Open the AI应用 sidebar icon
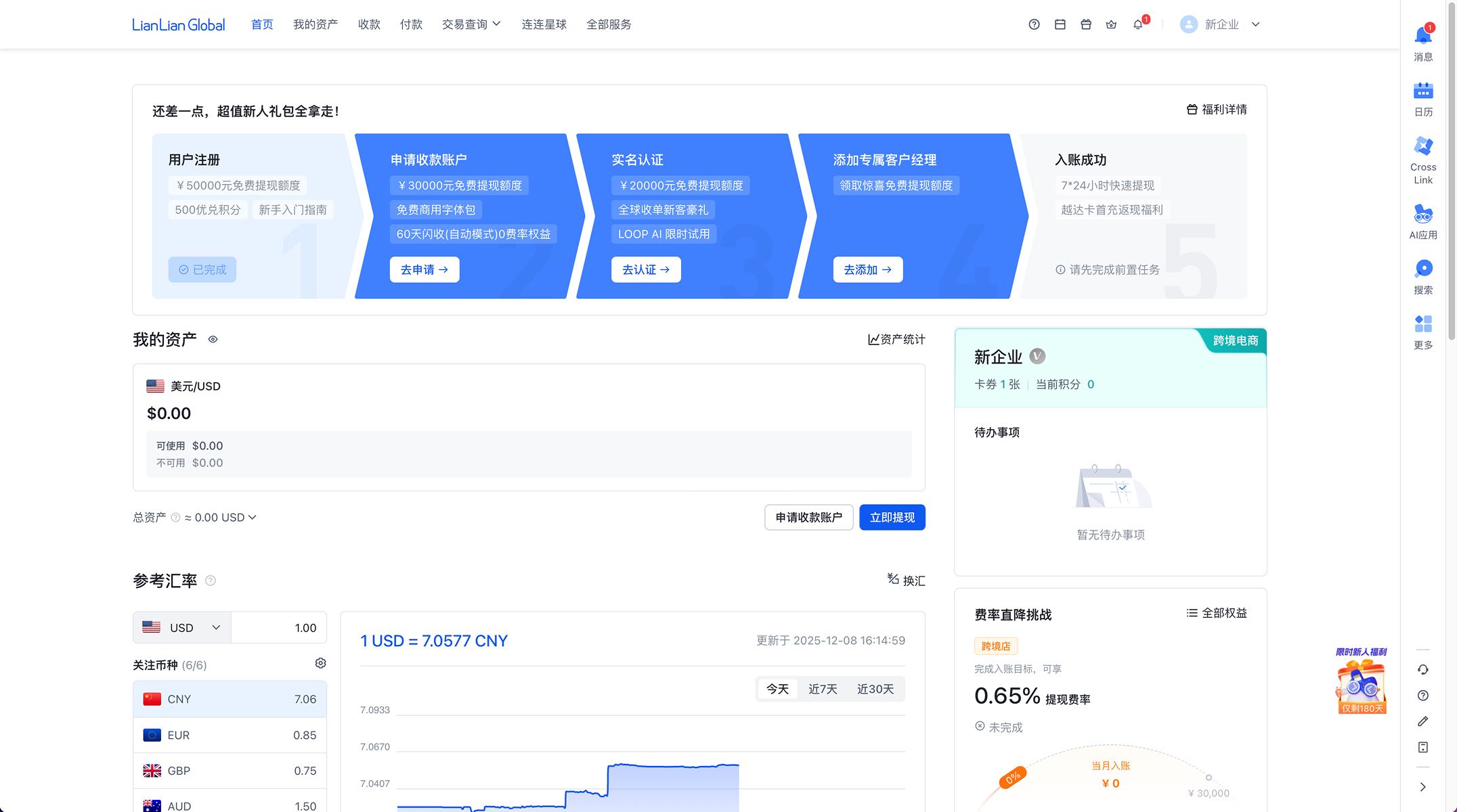 (x=1423, y=215)
